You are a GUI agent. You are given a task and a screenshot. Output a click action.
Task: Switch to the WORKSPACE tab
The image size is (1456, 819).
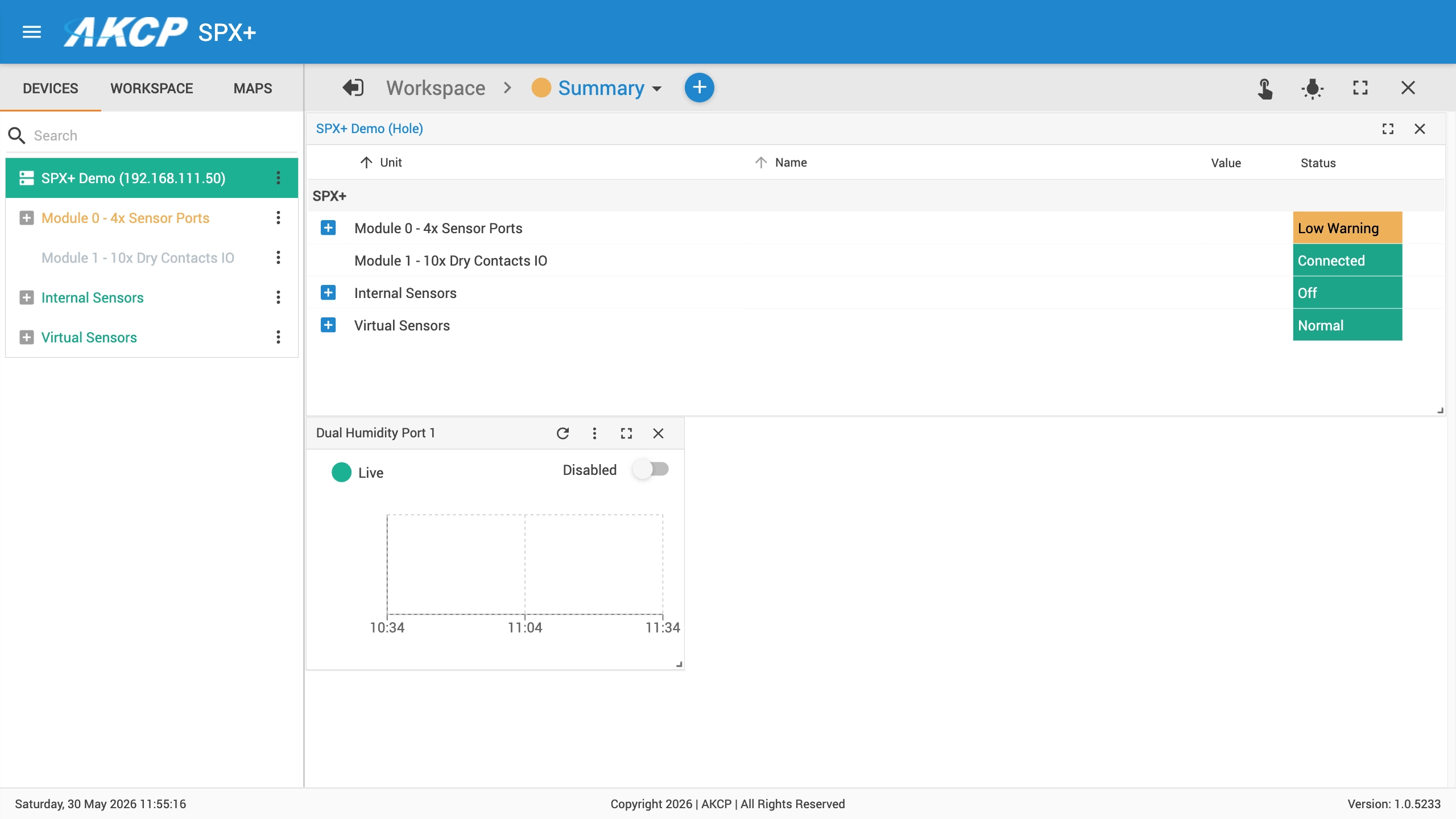pos(152,88)
